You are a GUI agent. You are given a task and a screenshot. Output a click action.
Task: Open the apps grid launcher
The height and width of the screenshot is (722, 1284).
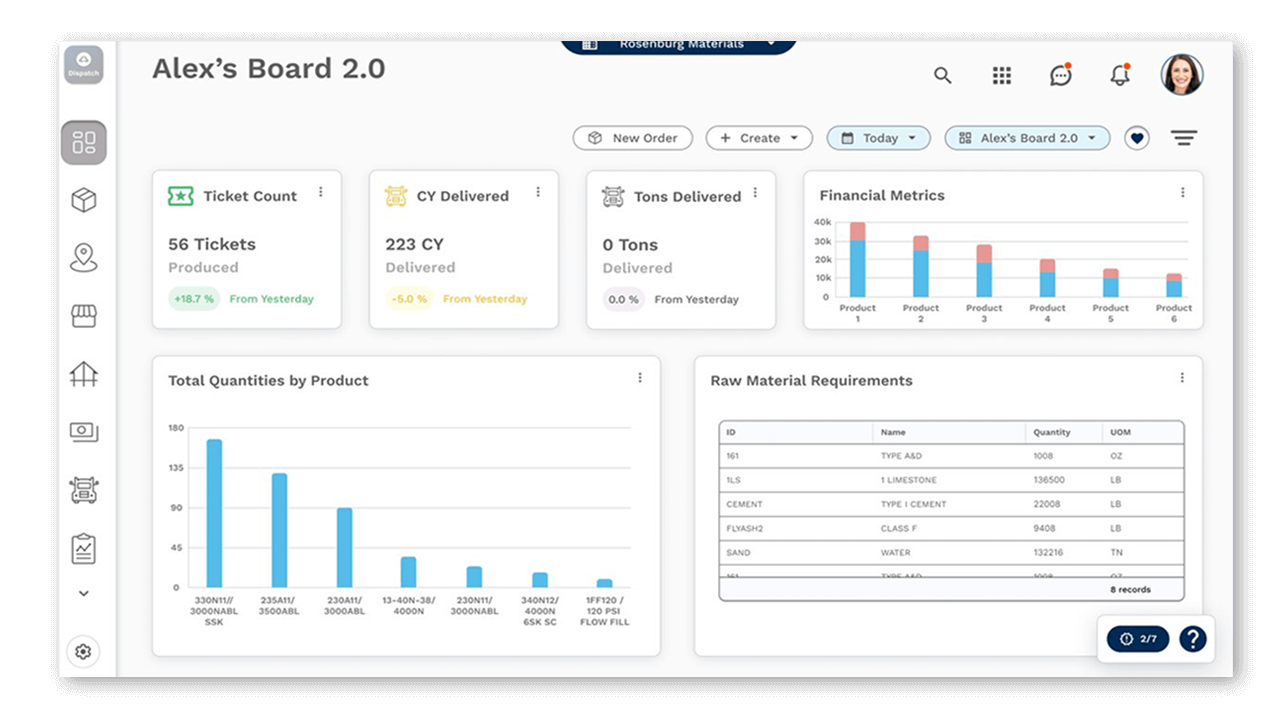(x=1001, y=76)
